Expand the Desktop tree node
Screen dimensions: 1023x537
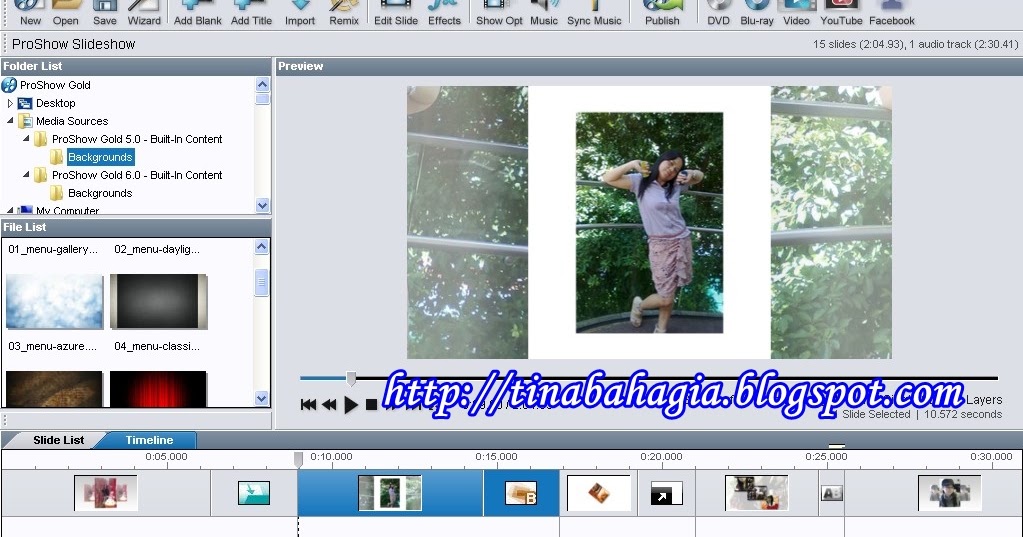coord(10,103)
